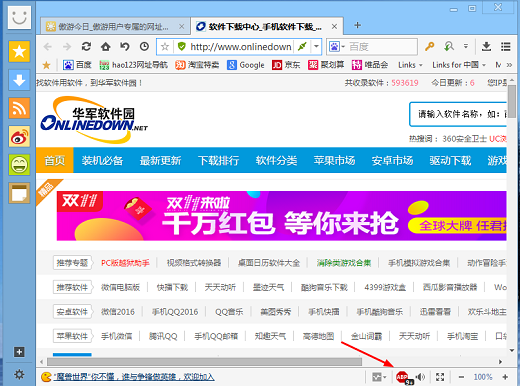
Task: Click the vertical page scrollbar thumb
Action: point(512,101)
